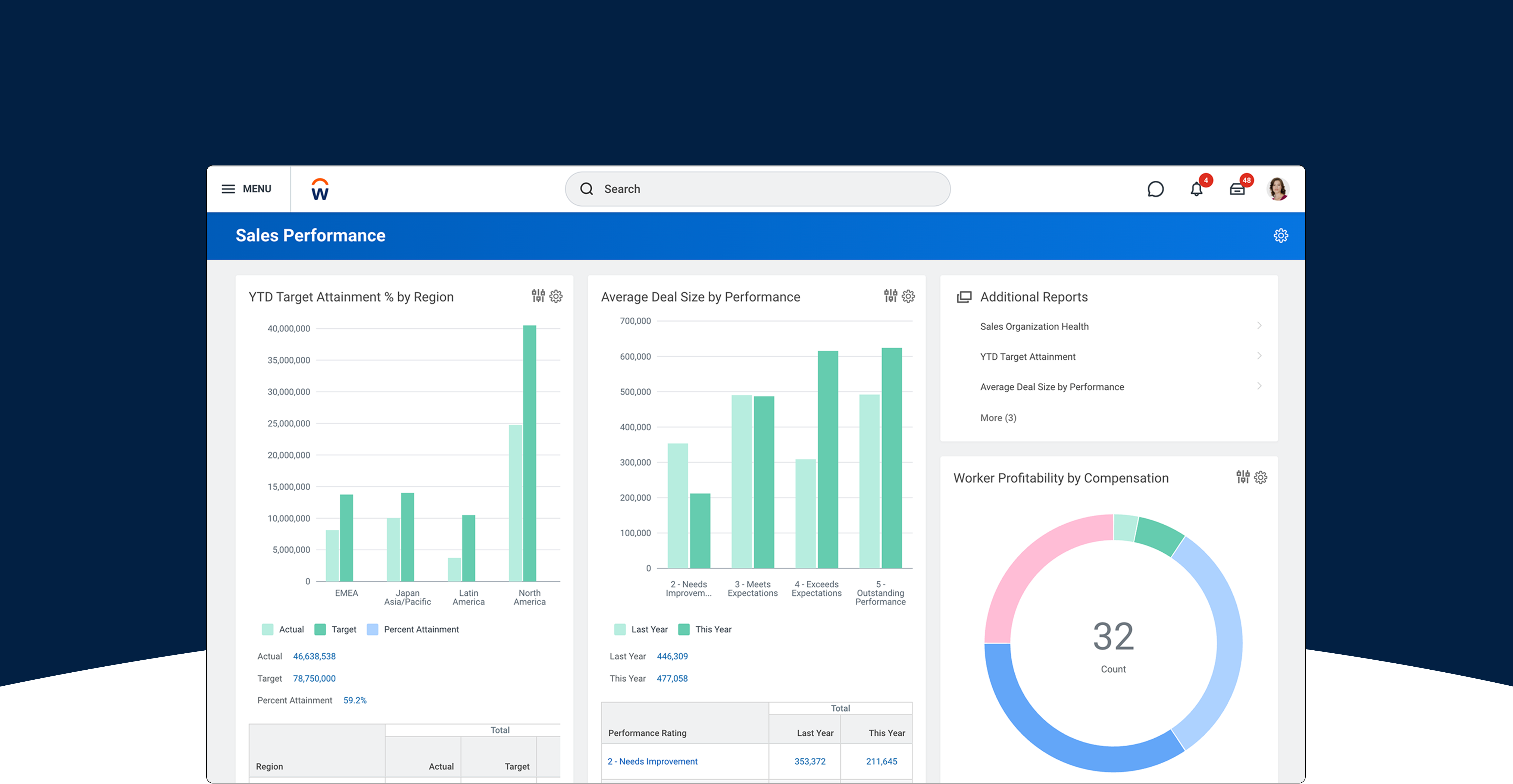Open YTD Target Attainment report link

(1028, 356)
